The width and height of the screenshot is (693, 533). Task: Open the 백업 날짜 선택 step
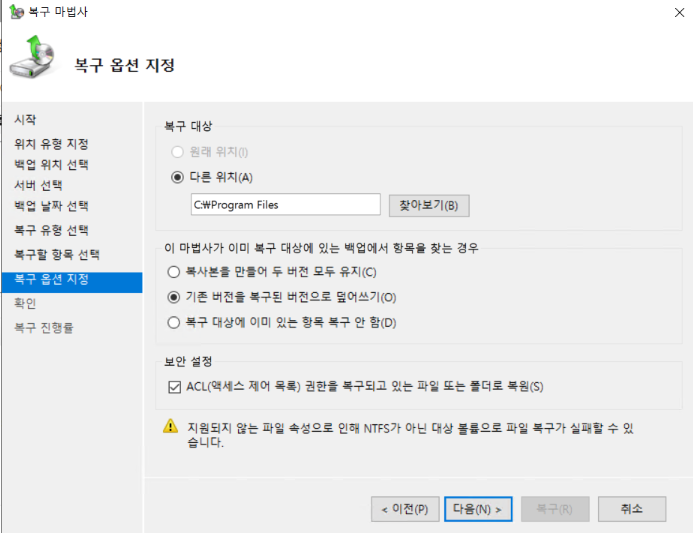coord(51,206)
